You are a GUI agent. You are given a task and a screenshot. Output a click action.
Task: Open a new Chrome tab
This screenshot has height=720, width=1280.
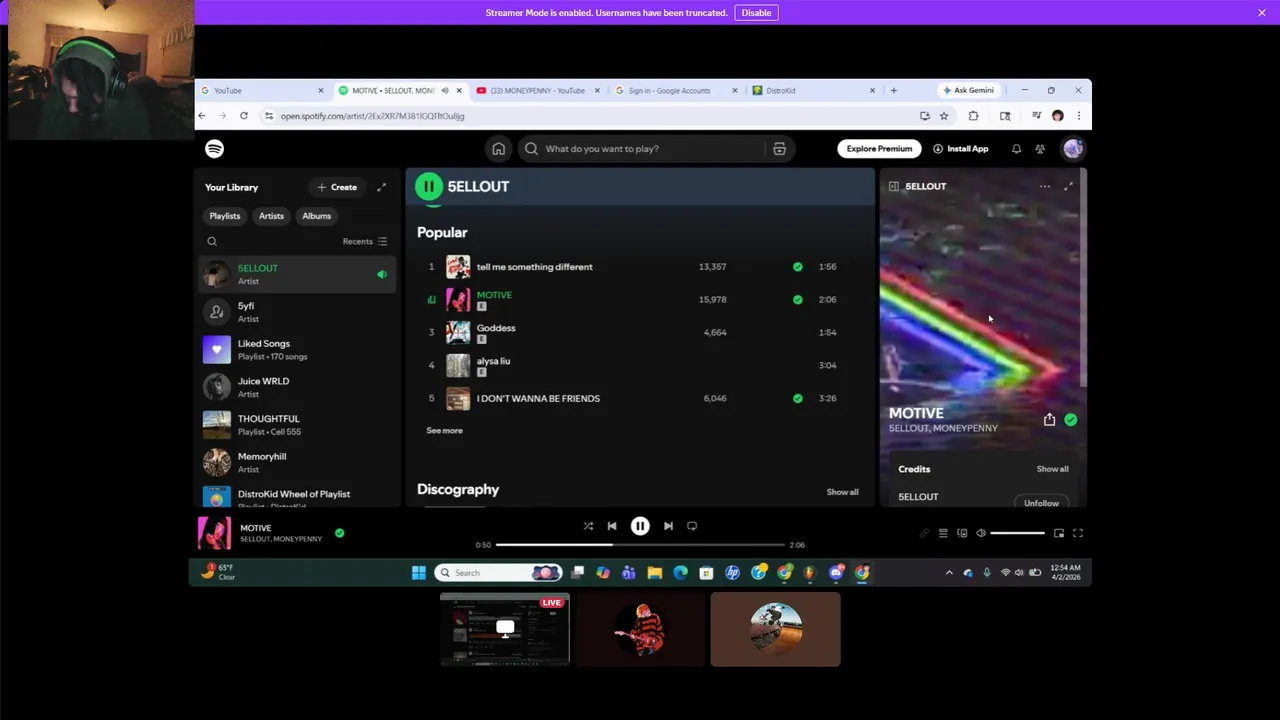pyautogui.click(x=893, y=91)
